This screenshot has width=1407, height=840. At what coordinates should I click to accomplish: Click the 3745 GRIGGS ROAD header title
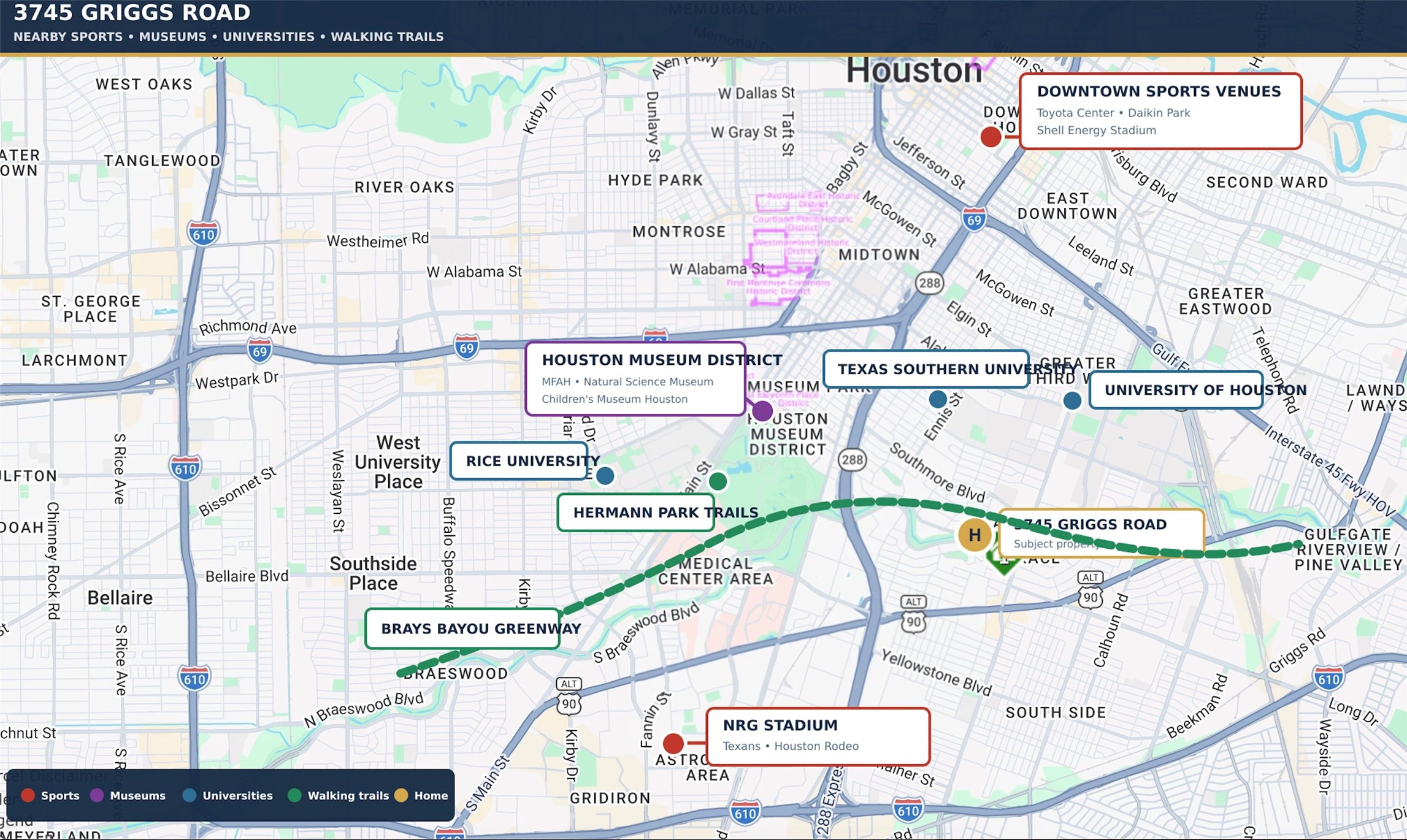pos(132,12)
